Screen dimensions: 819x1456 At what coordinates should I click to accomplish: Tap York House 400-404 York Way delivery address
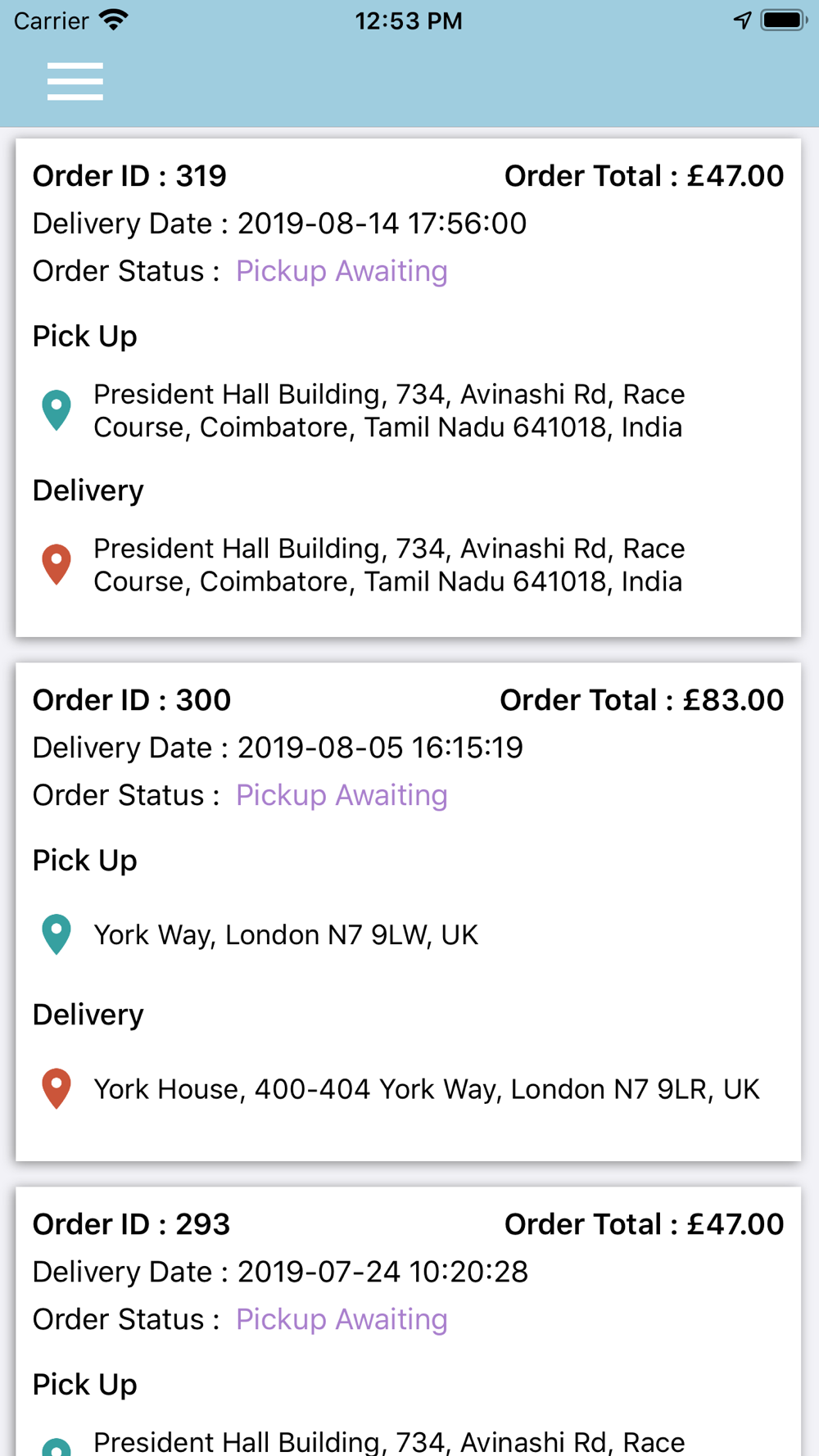(427, 1089)
